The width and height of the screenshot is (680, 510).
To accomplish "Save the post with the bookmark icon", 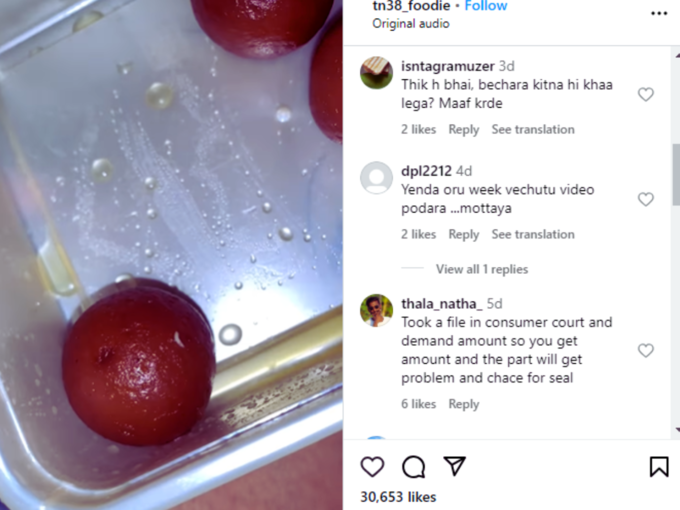I will [x=659, y=467].
